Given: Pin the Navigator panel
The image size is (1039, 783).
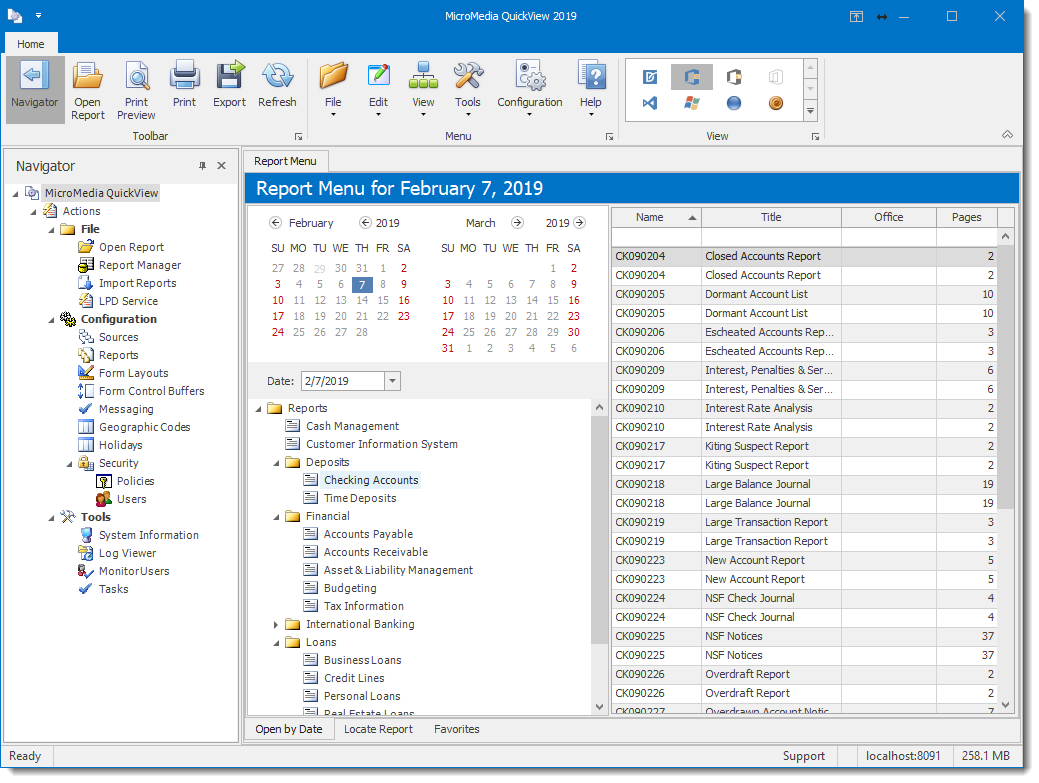Looking at the screenshot, I should coord(202,166).
